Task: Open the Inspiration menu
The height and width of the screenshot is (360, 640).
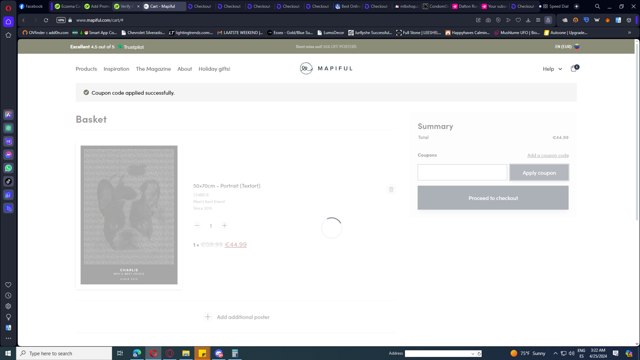Action: 116,69
